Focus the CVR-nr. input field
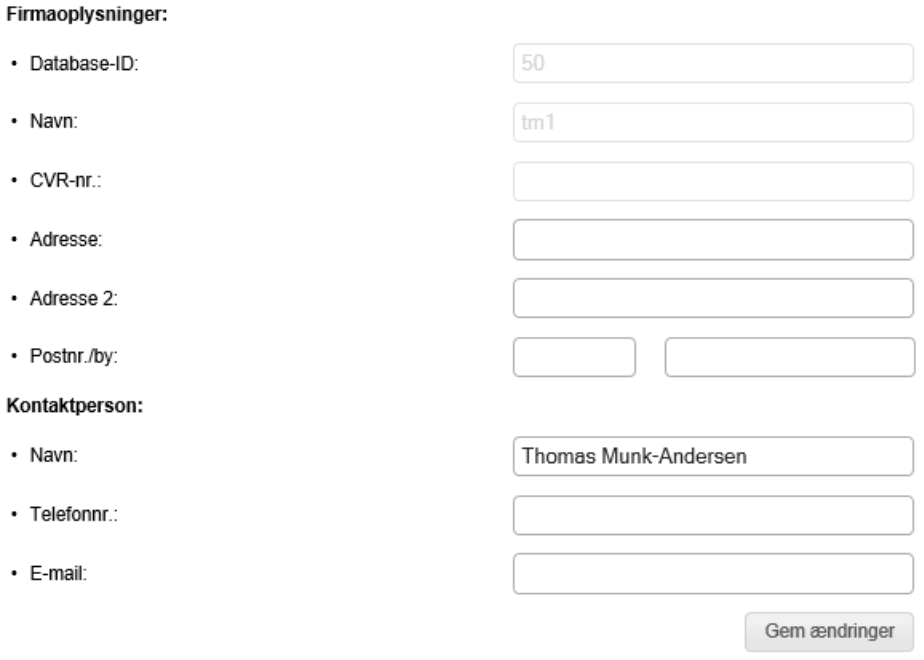 pyautogui.click(x=713, y=181)
